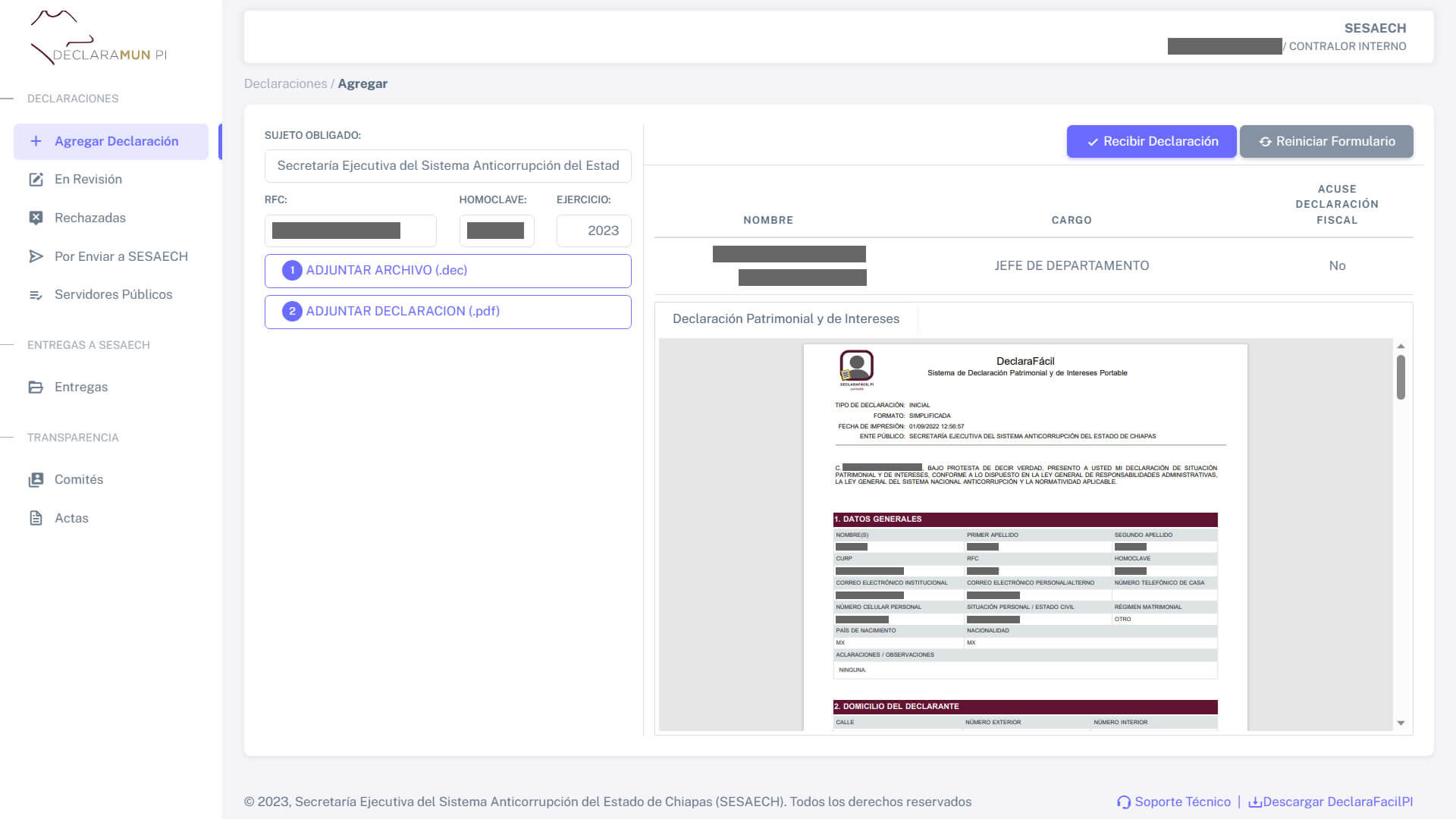
Task: Open Comités under Transparencia
Action: pyautogui.click(x=111, y=480)
